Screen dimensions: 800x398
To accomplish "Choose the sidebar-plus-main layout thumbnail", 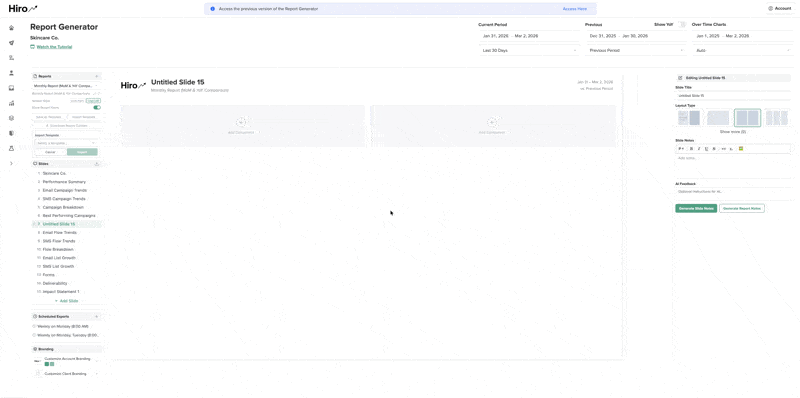I will tap(689, 118).
